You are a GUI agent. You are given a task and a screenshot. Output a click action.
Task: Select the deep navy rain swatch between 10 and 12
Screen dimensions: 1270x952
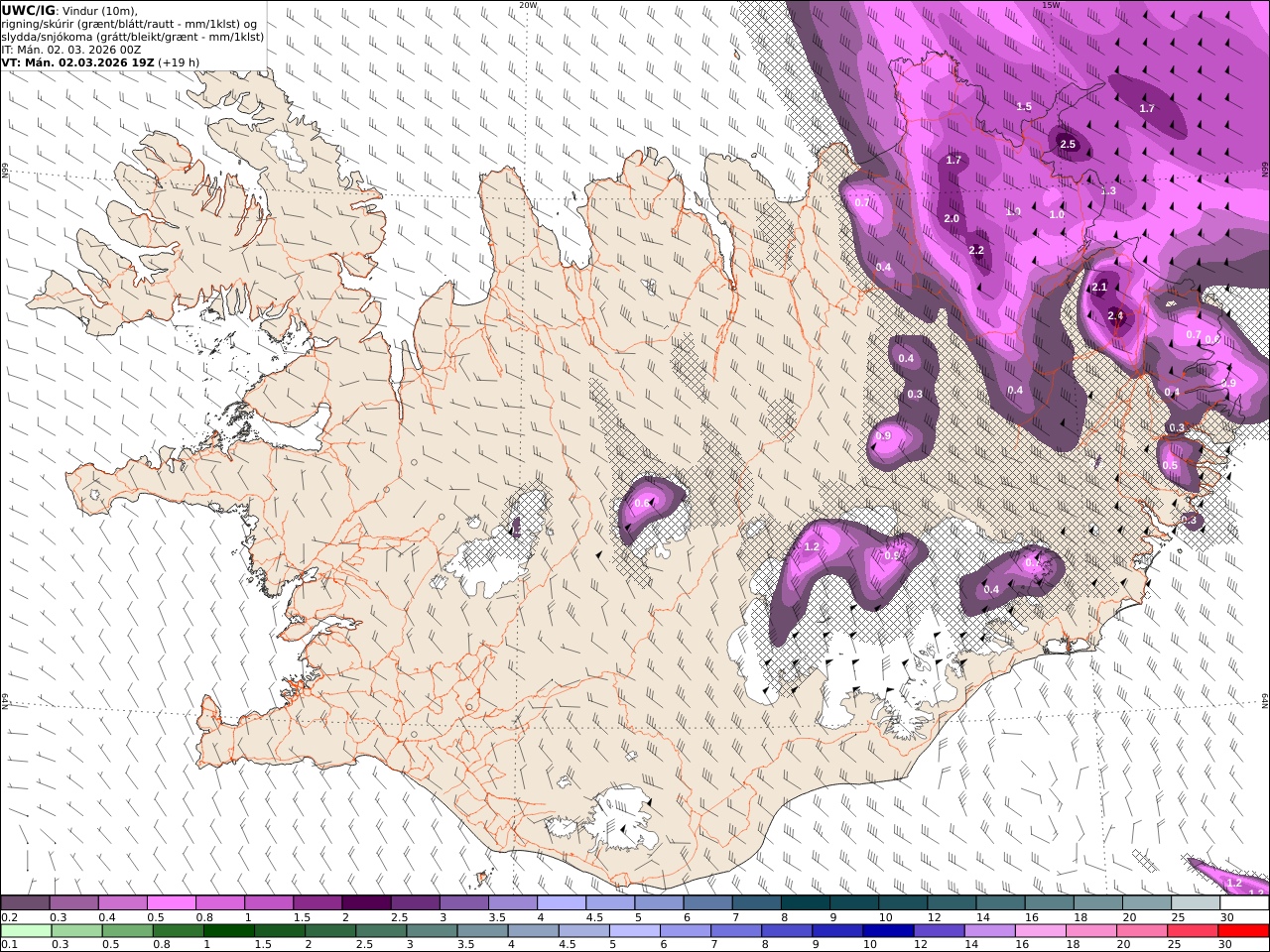click(x=887, y=930)
